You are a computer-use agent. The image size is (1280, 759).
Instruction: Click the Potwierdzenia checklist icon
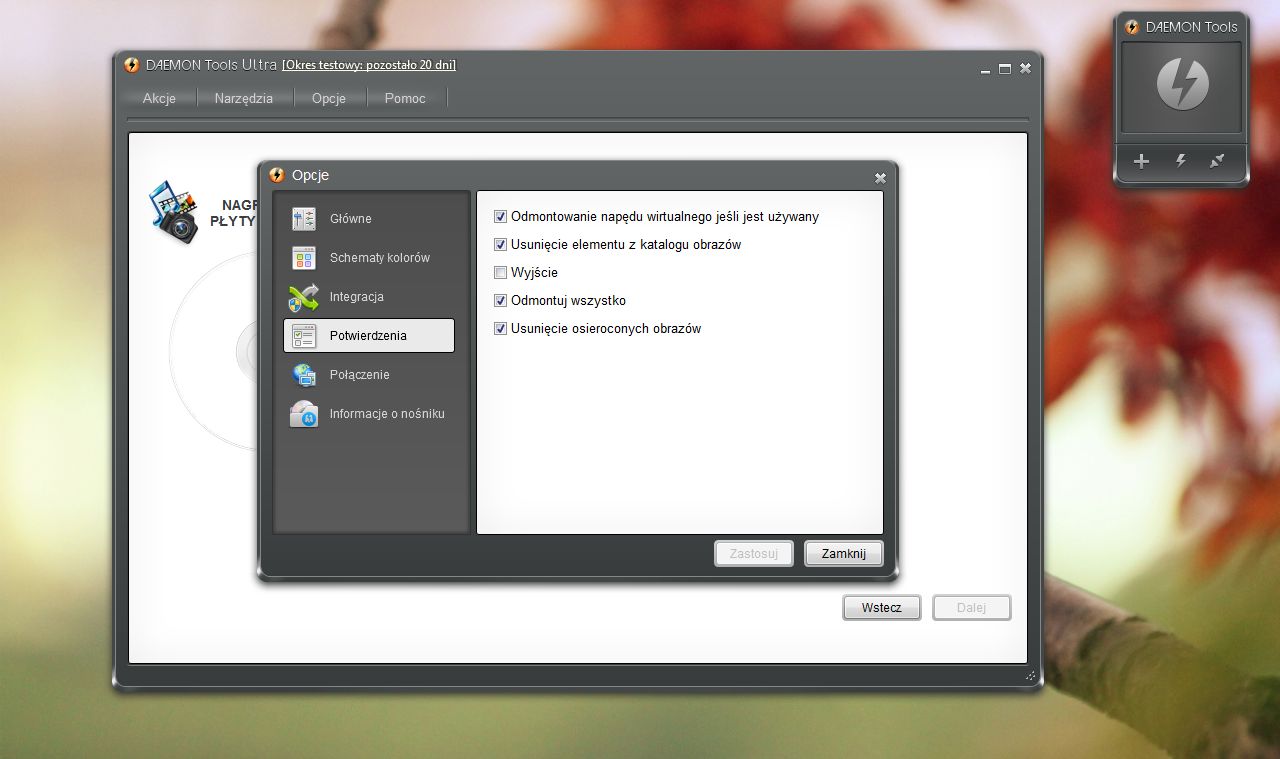pos(303,336)
